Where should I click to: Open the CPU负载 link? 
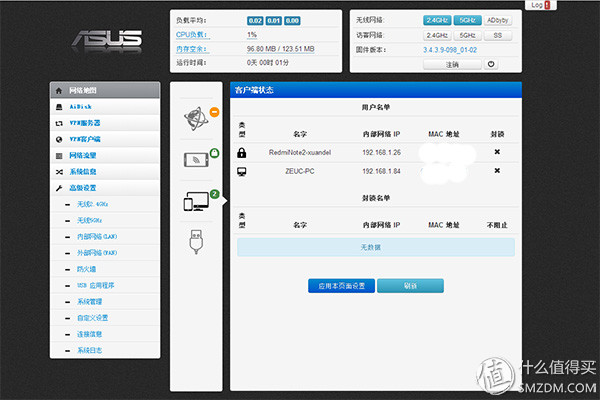(x=191, y=35)
